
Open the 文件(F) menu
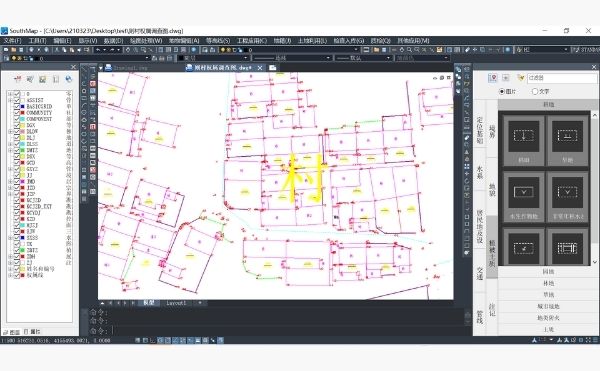[12, 41]
